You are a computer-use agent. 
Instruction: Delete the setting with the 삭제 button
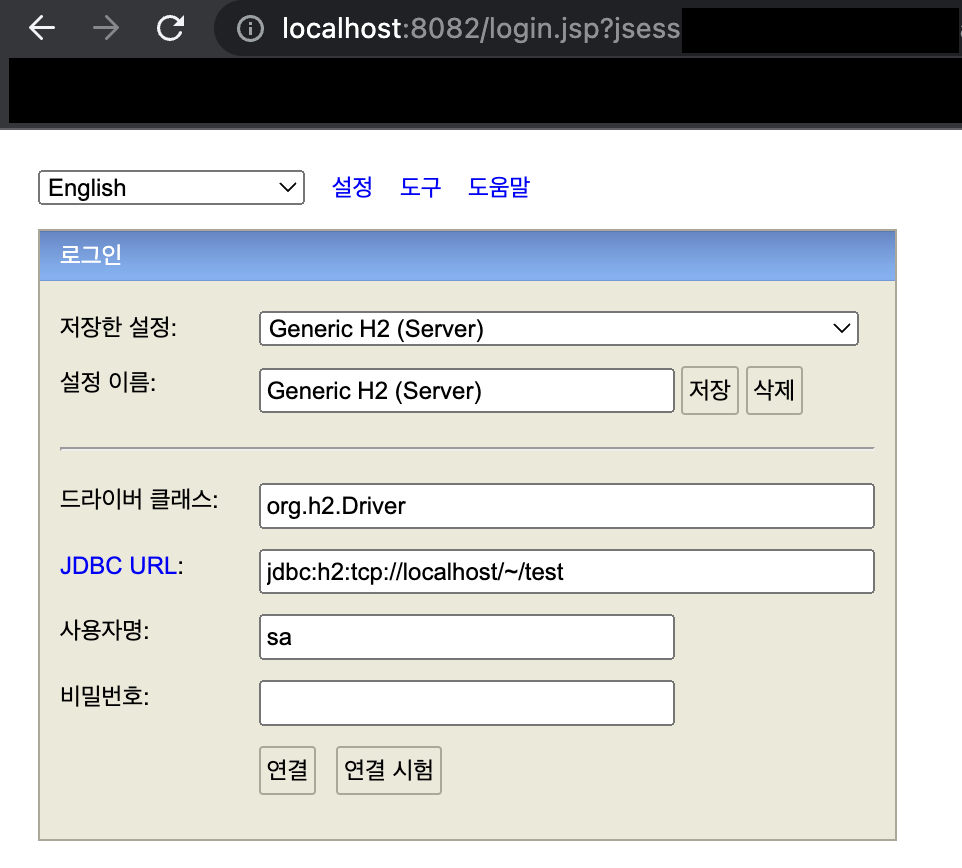point(774,390)
